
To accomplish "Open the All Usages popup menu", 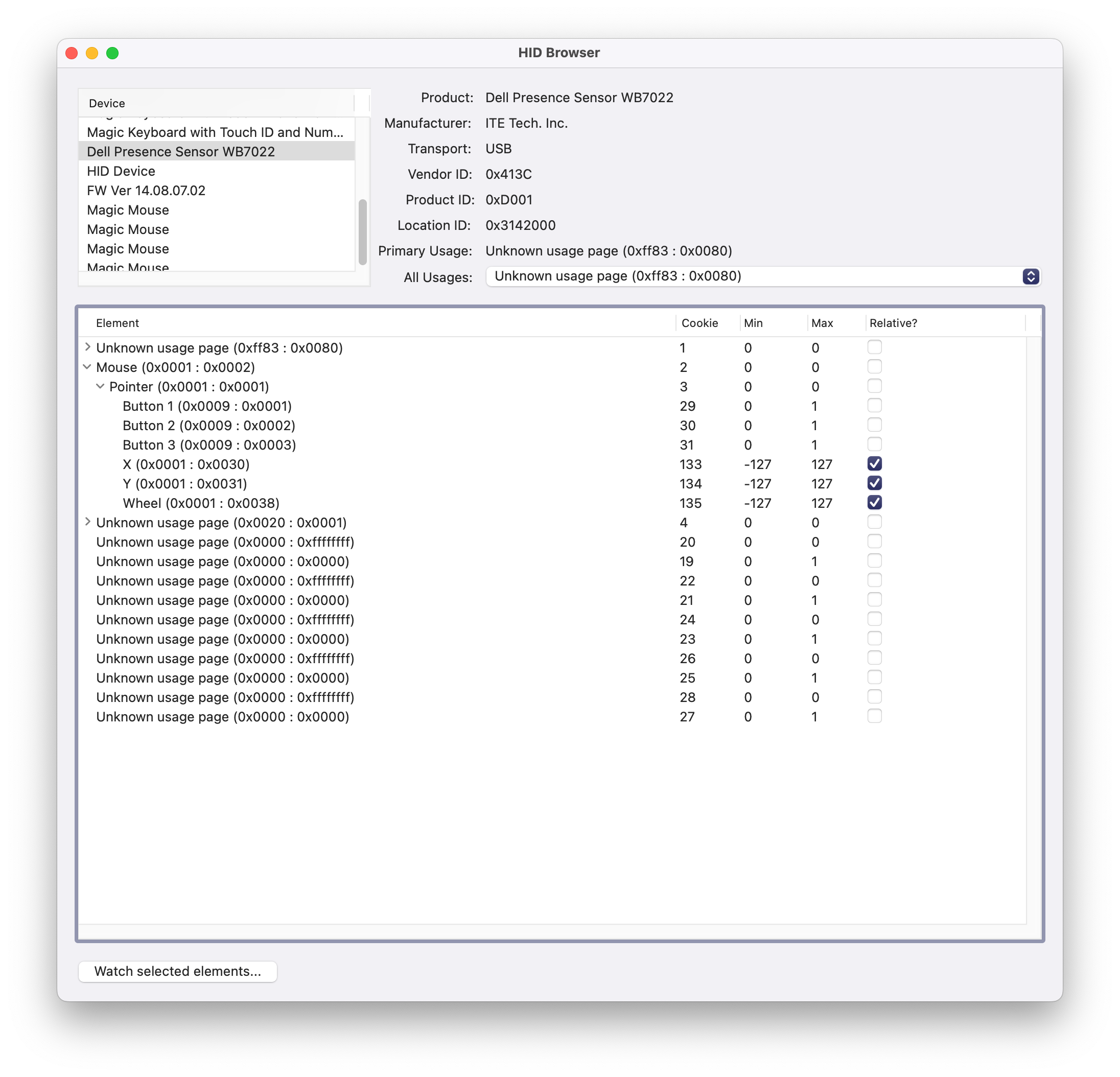I will pyautogui.click(x=763, y=276).
